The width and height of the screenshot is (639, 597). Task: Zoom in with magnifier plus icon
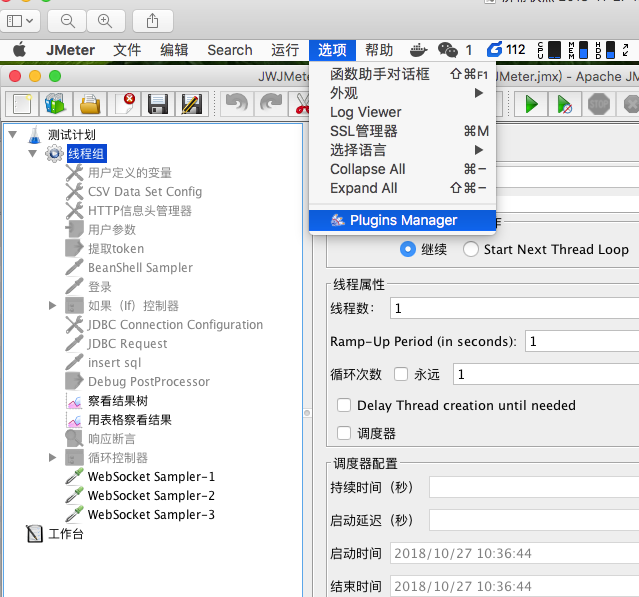(x=105, y=21)
